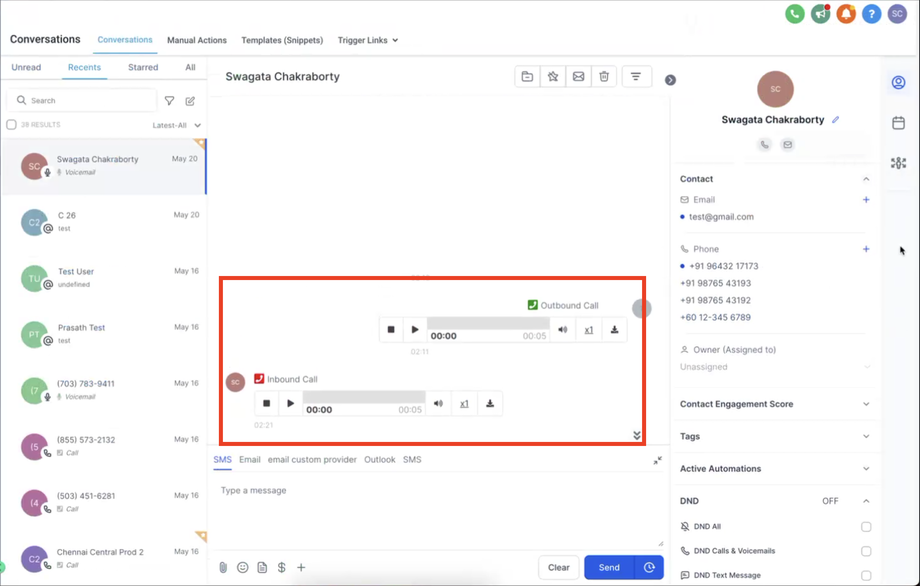
Task: Click the emoji picker icon
Action: pyautogui.click(x=242, y=567)
